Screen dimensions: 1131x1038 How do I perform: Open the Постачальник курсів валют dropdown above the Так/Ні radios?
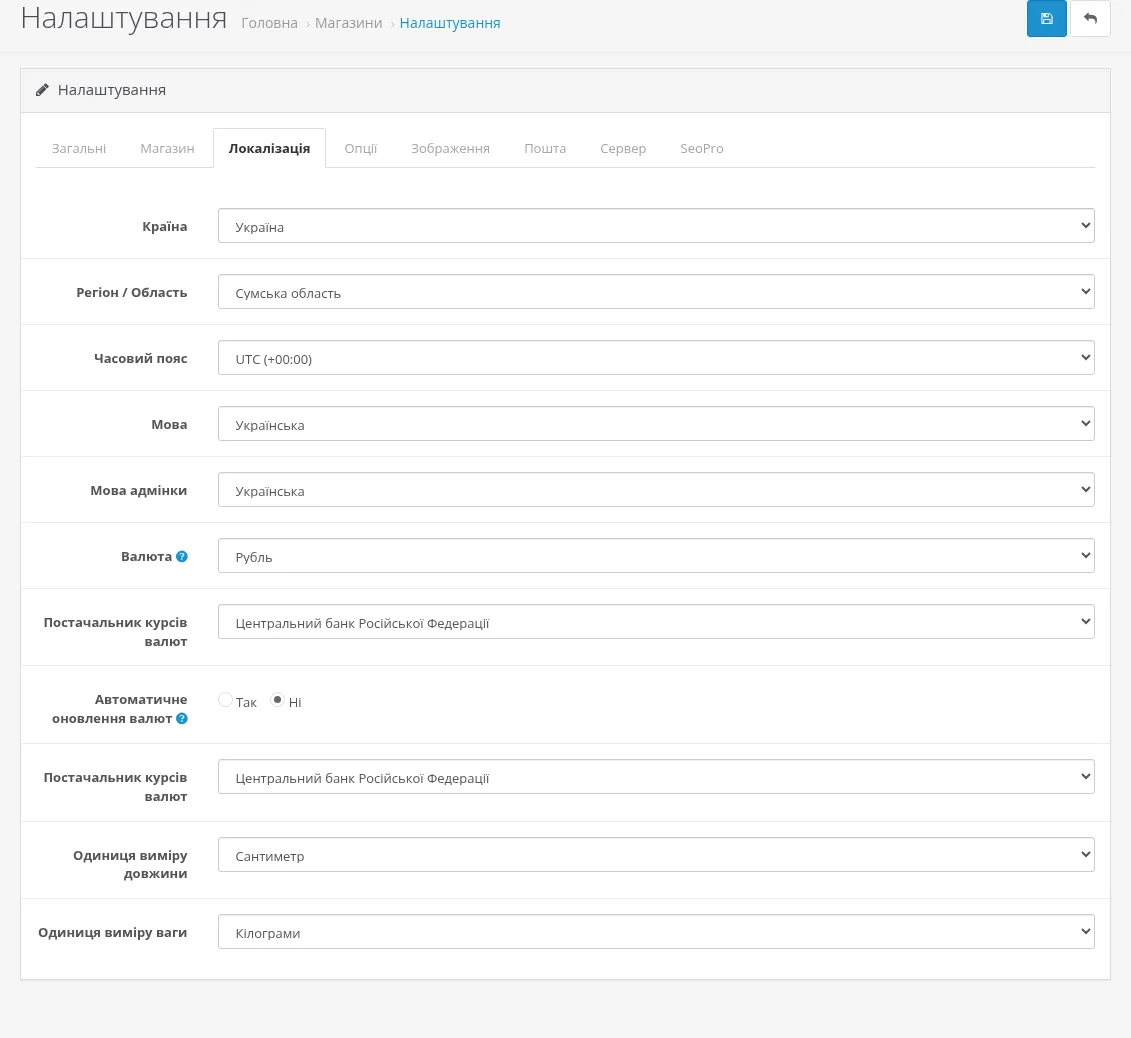(656, 622)
